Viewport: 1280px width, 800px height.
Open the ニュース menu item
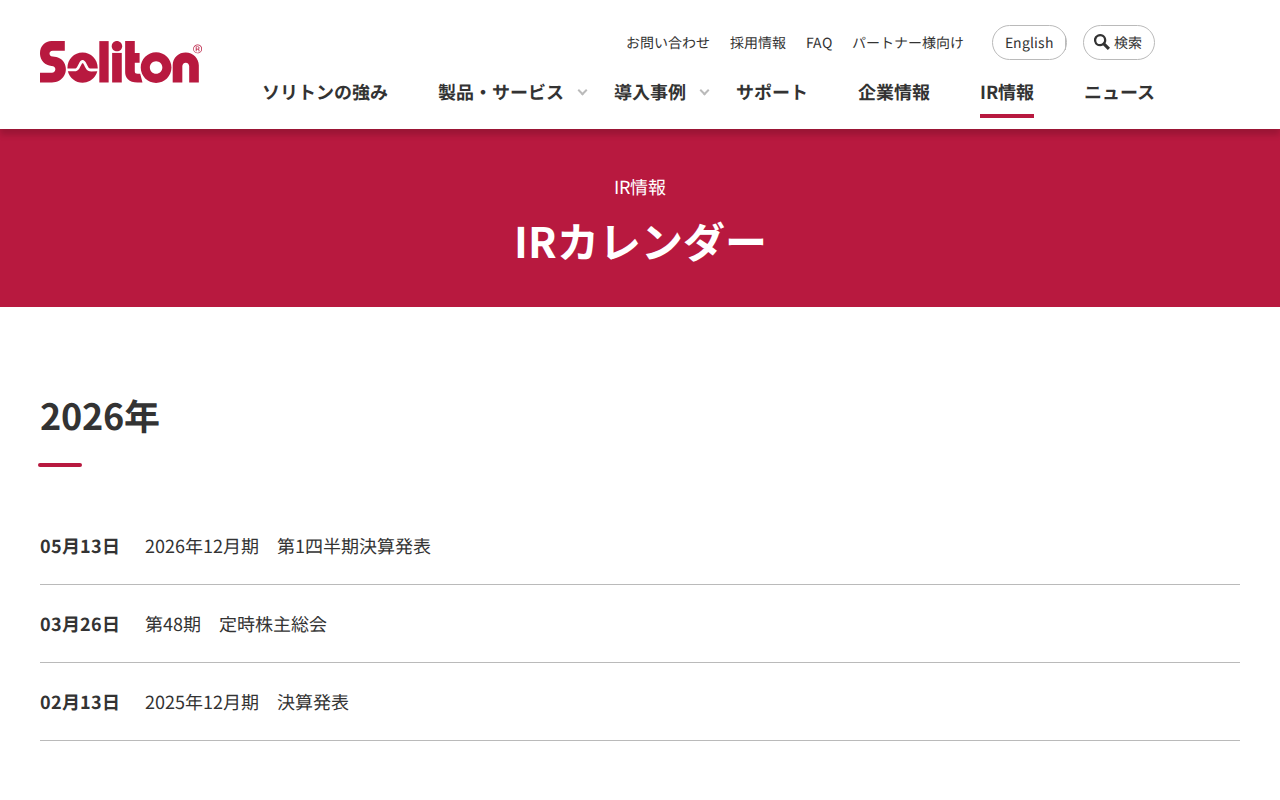point(1119,92)
